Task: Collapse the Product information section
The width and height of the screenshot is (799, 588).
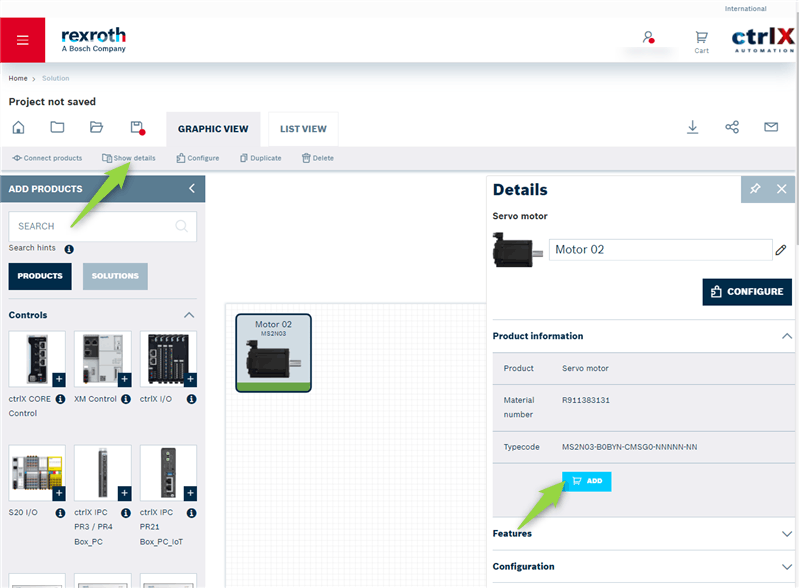Action: coord(787,336)
